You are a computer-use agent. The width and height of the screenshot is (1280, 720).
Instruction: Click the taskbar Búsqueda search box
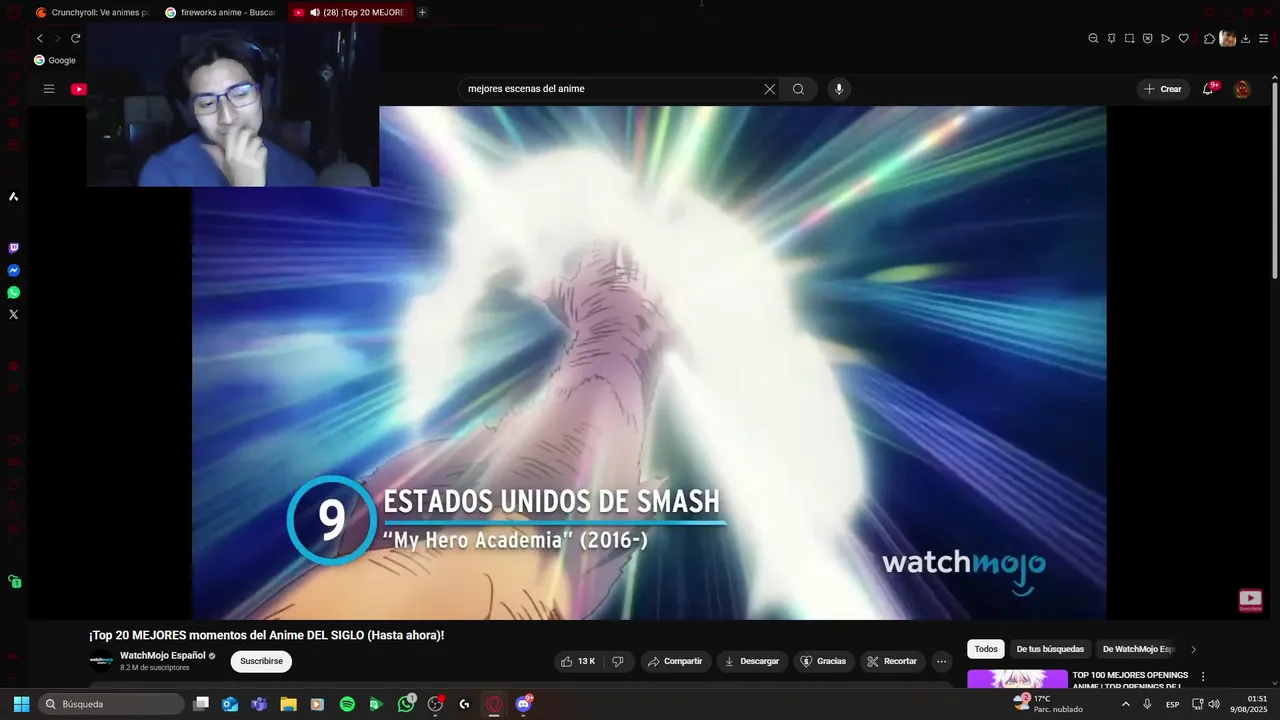pyautogui.click(x=111, y=704)
